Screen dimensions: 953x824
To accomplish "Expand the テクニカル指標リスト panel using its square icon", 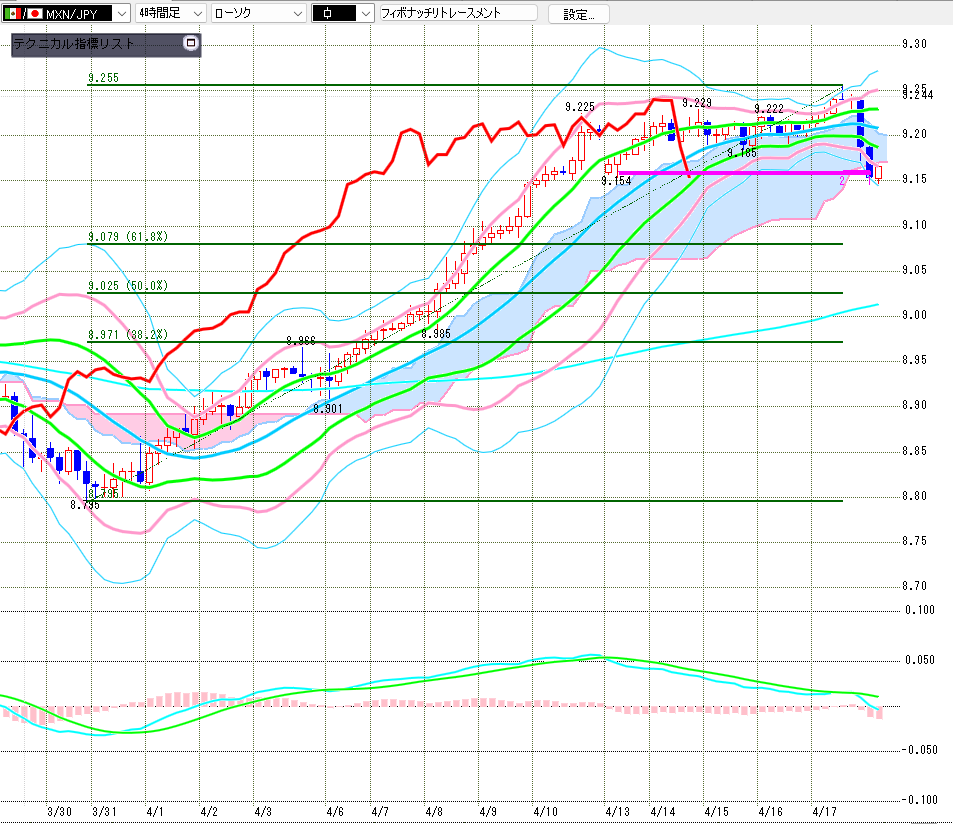I will pos(191,44).
